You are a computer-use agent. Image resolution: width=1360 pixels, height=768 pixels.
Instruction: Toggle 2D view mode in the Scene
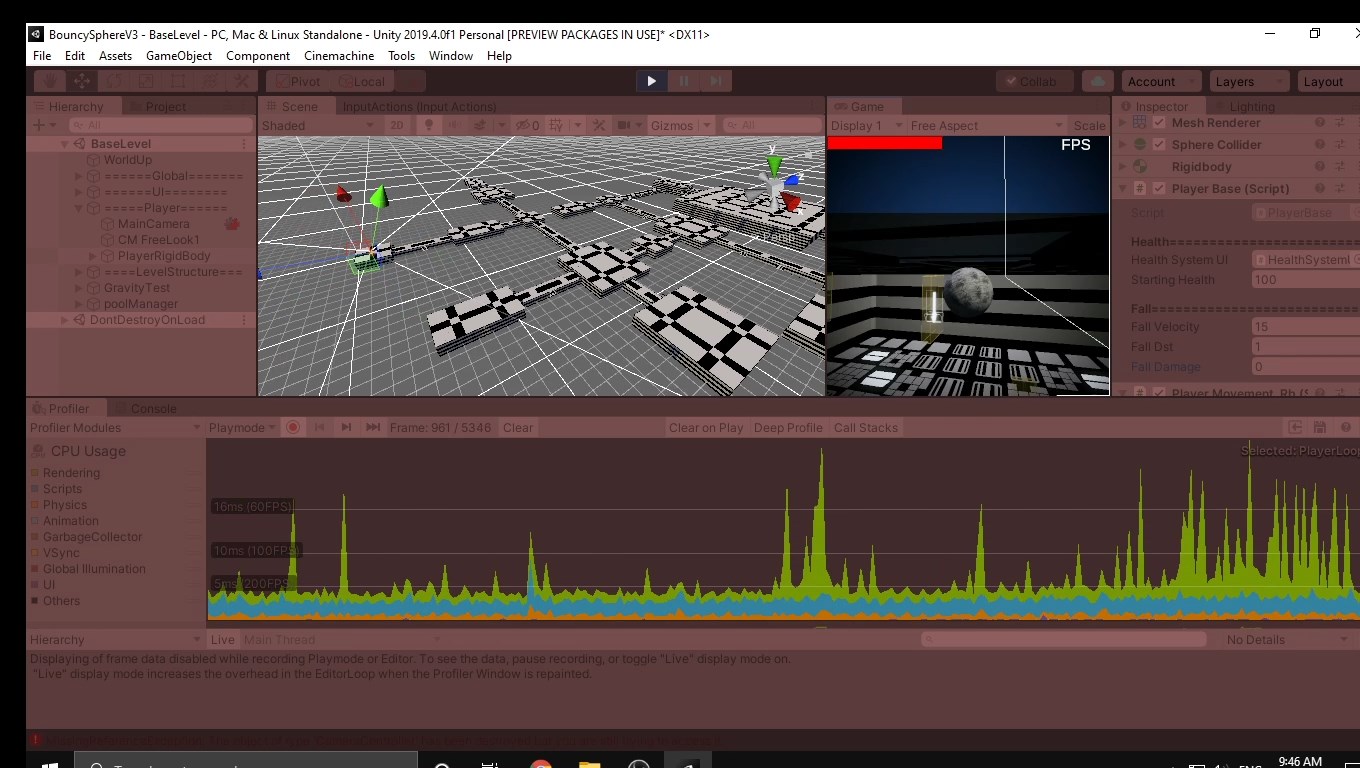click(x=398, y=126)
